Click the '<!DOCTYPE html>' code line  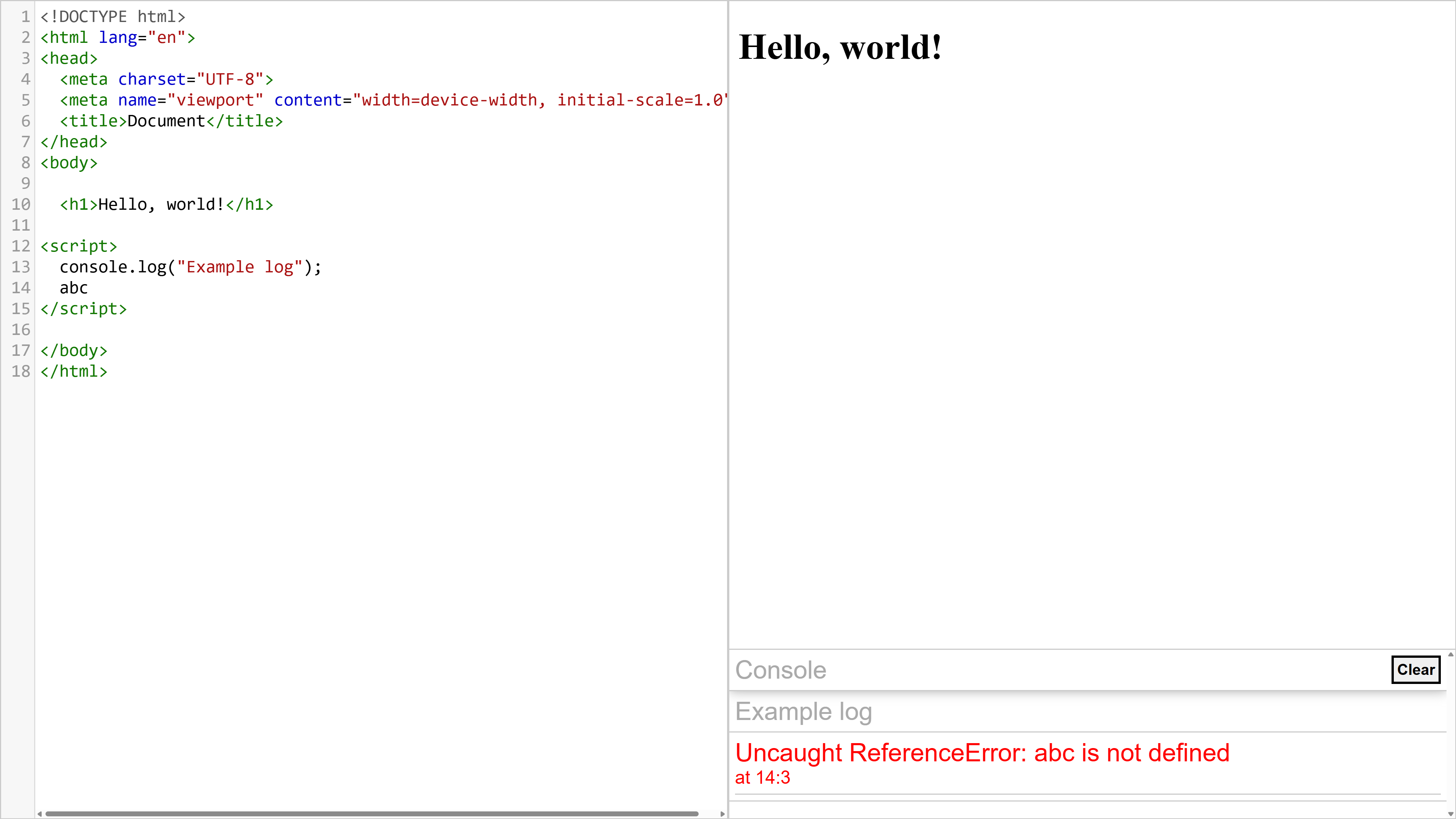(113, 16)
